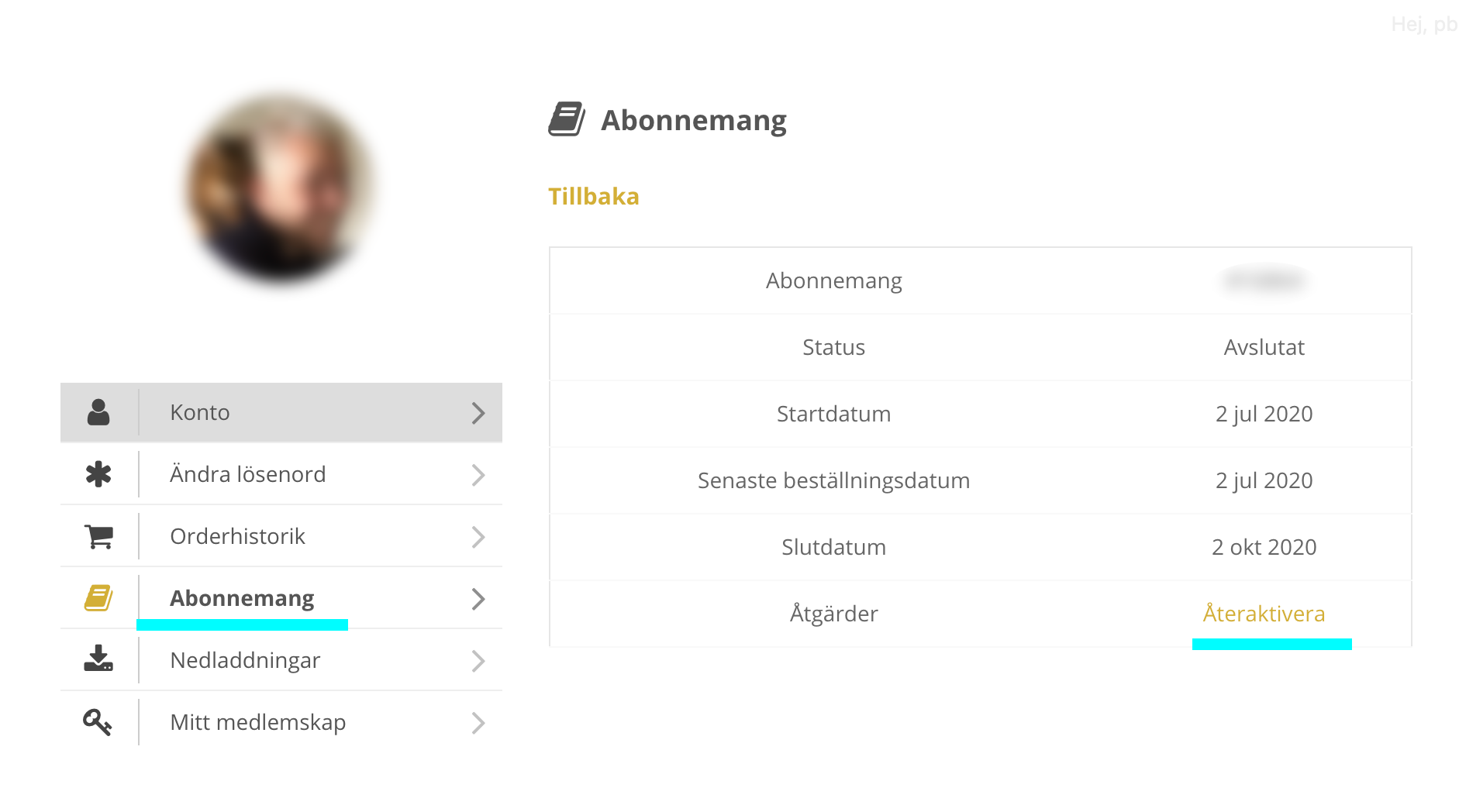Click Återaktivera to reactivate subscription
The image size is (1459, 812).
click(x=1264, y=614)
